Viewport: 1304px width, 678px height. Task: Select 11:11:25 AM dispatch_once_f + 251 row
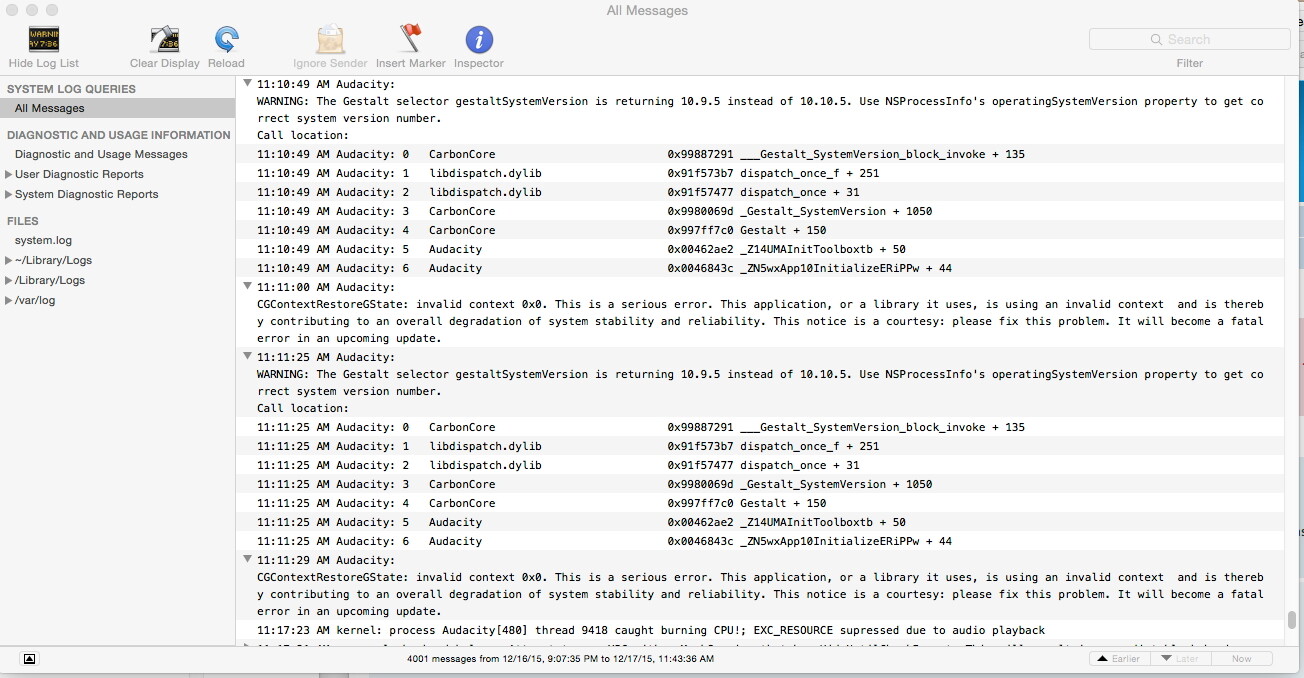(x=760, y=446)
